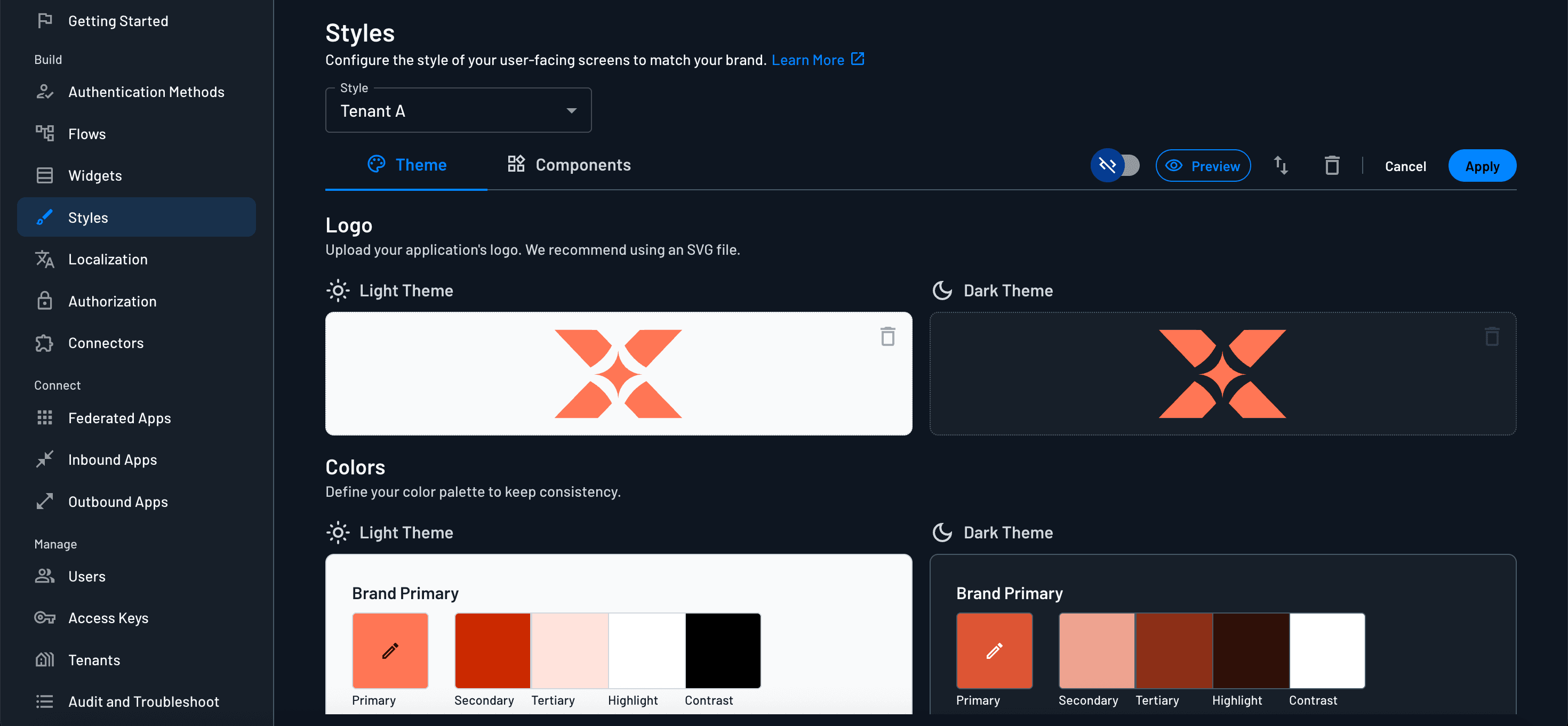Open Access Keys page

[x=108, y=618]
